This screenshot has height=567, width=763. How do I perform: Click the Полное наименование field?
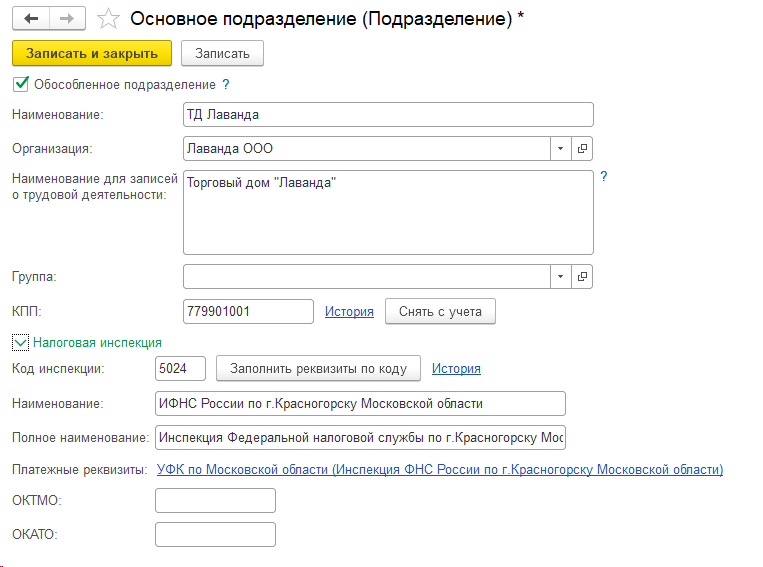tap(360, 438)
